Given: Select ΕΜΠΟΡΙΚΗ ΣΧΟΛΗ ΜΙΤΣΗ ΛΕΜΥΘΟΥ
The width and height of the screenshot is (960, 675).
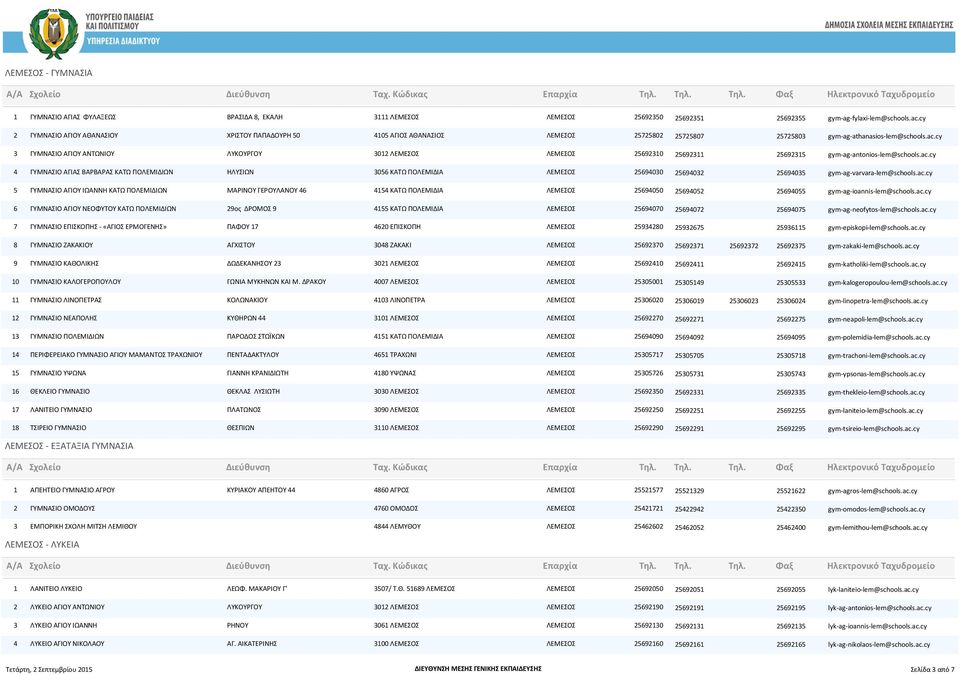Looking at the screenshot, I should click(x=83, y=526).
